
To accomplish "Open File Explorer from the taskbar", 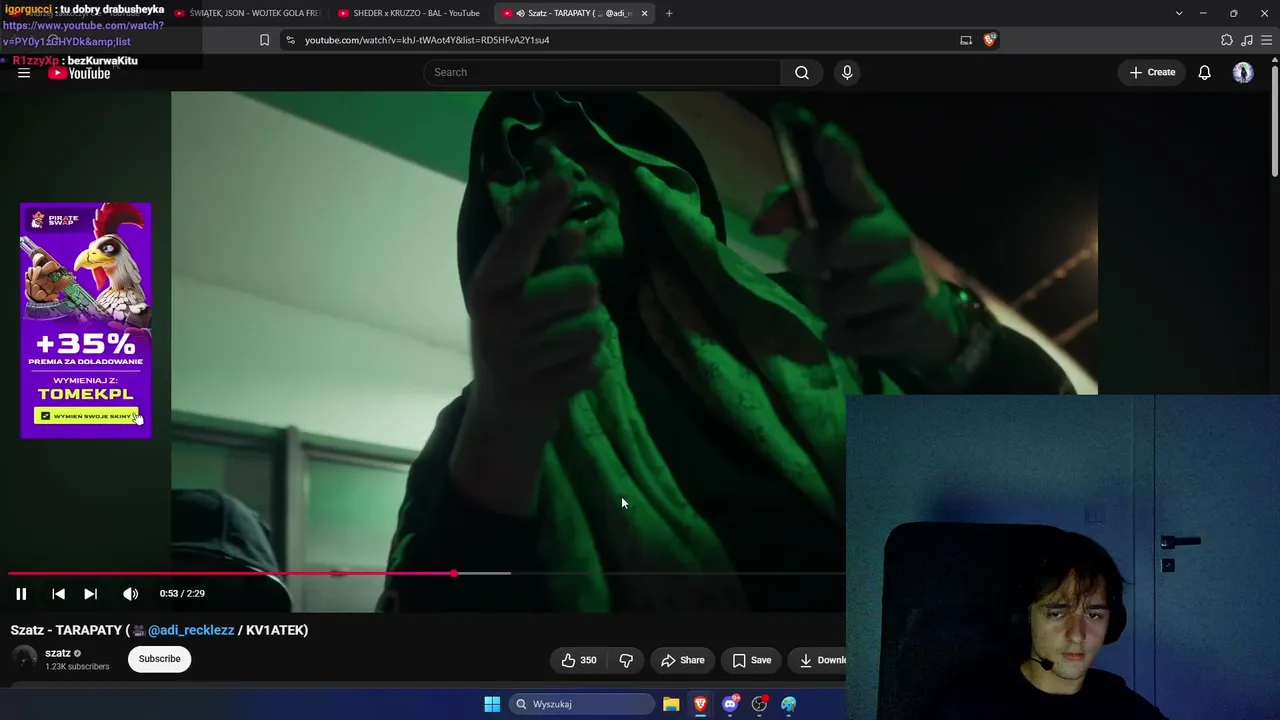I will [671, 704].
